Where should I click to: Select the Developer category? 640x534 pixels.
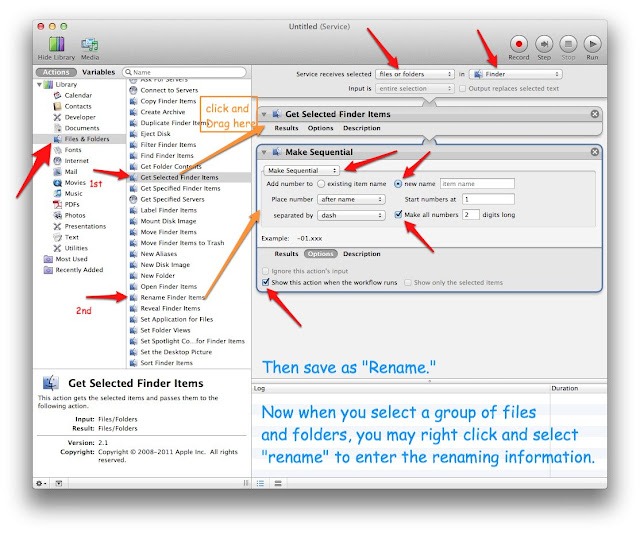(80, 117)
